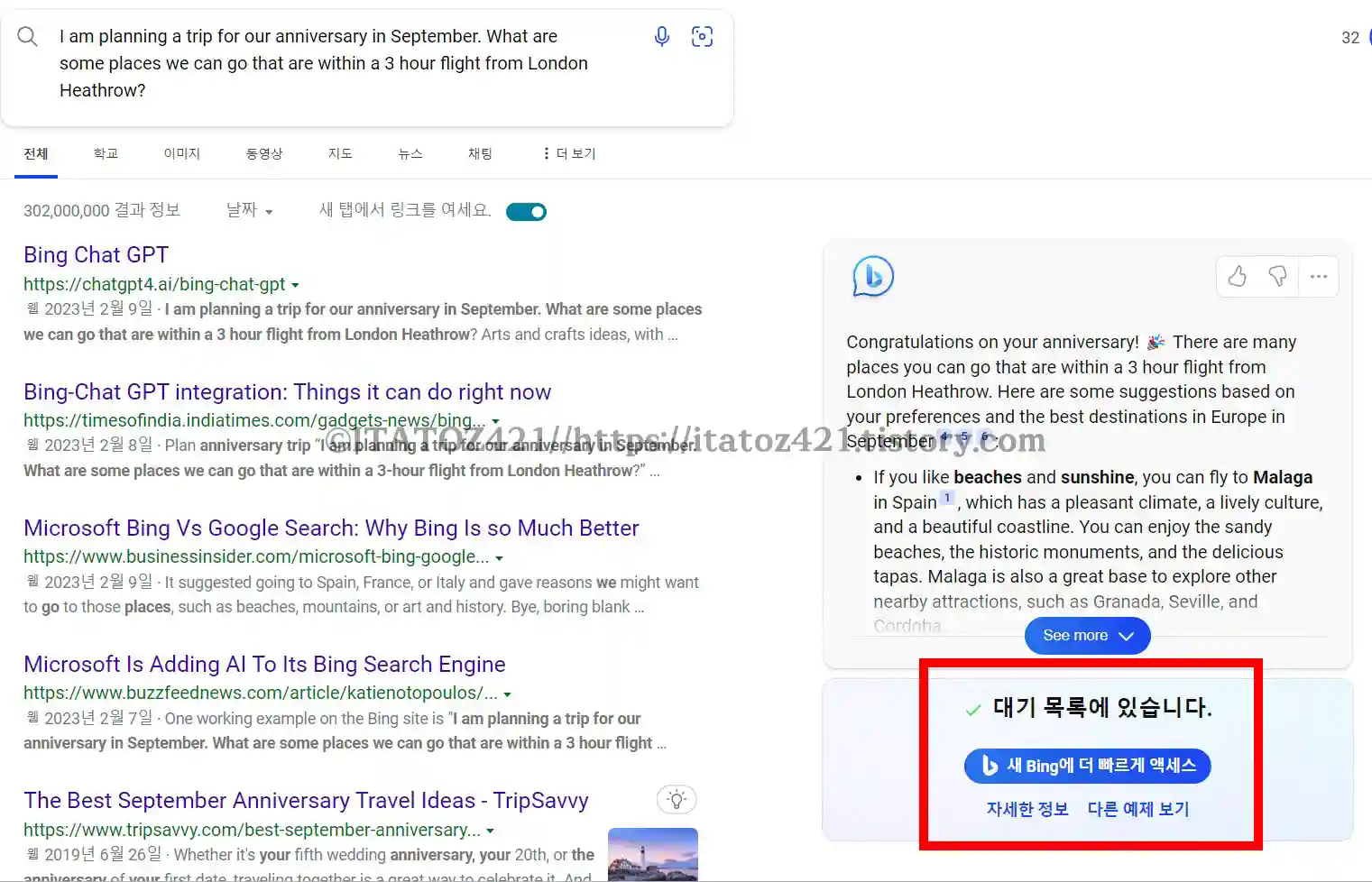1372x882 pixels.
Task: Switch to the 지도 tab
Action: pyautogui.click(x=340, y=153)
